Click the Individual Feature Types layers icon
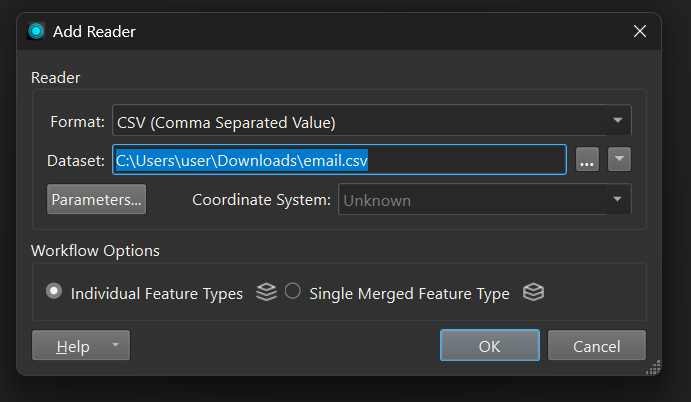The height and width of the screenshot is (402, 691). click(x=265, y=293)
